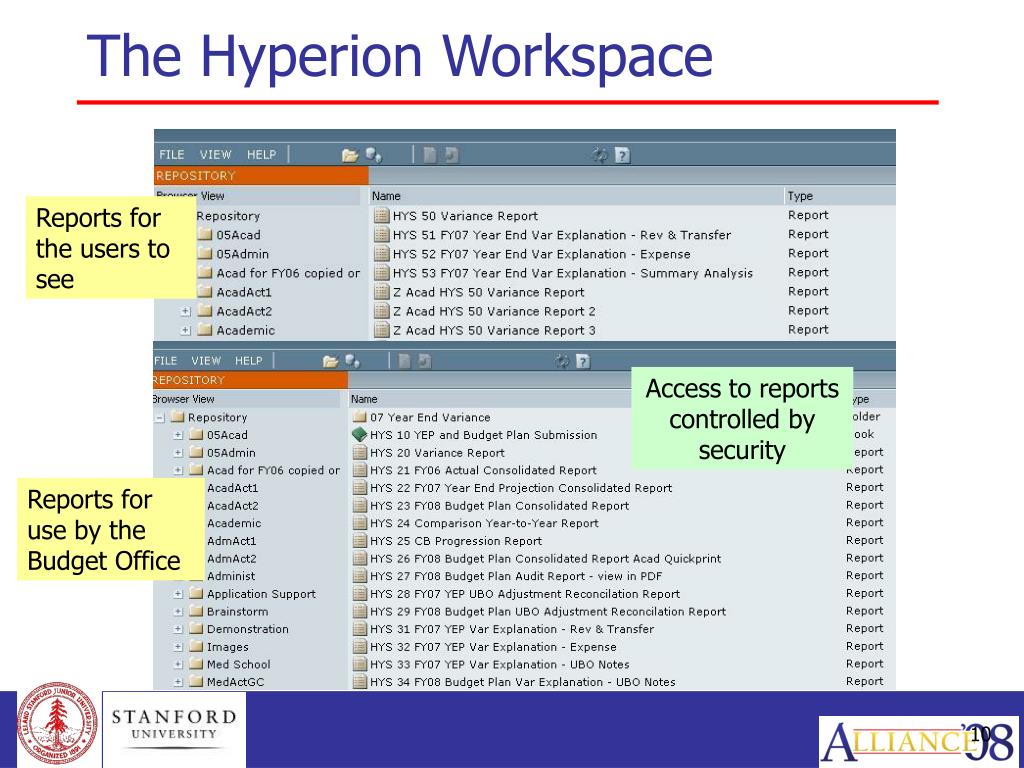Sort by the Name column header in the upper panel
This screenshot has height=768, width=1024.
(386, 196)
